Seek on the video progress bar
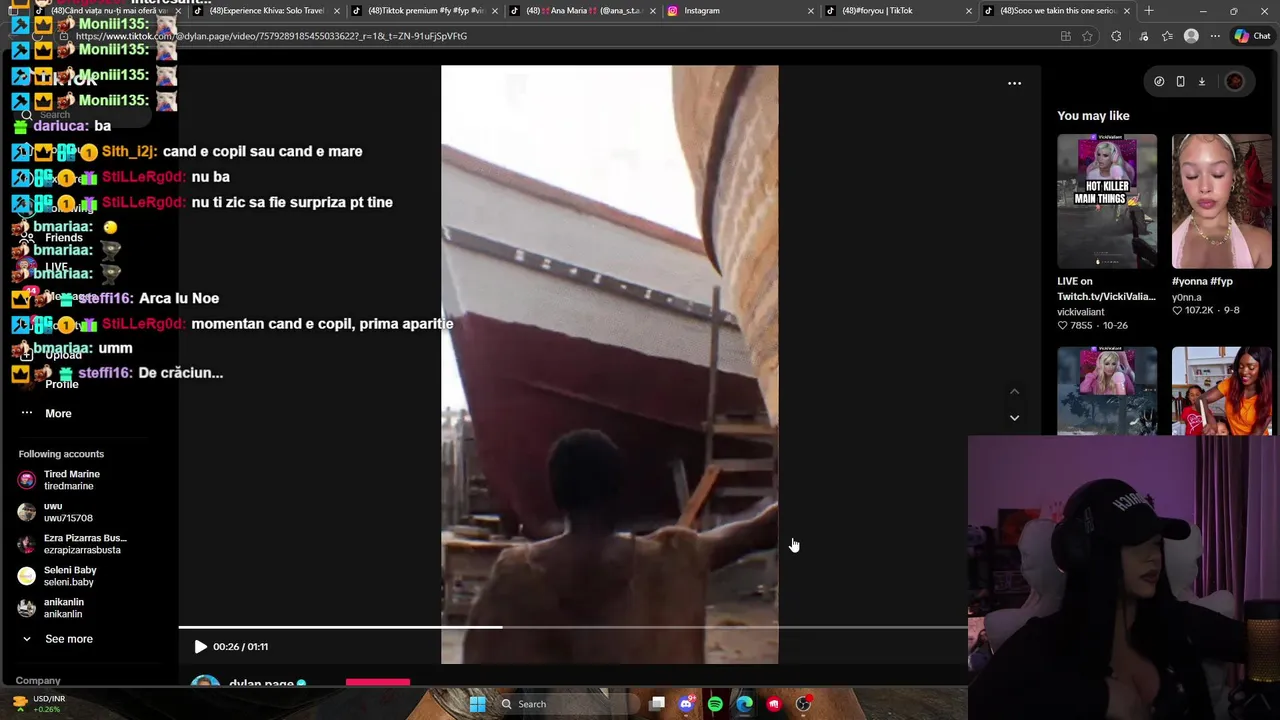 [573, 628]
